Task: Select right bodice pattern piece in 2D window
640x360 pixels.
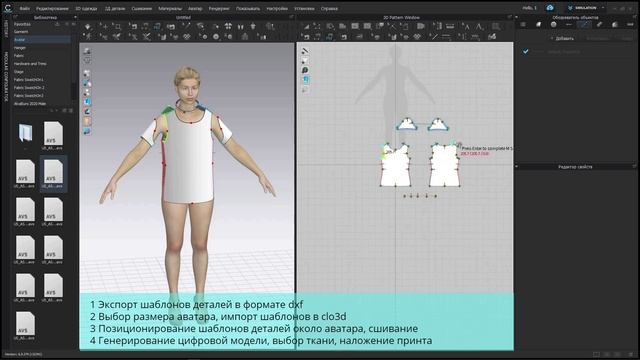Action: tap(445, 167)
